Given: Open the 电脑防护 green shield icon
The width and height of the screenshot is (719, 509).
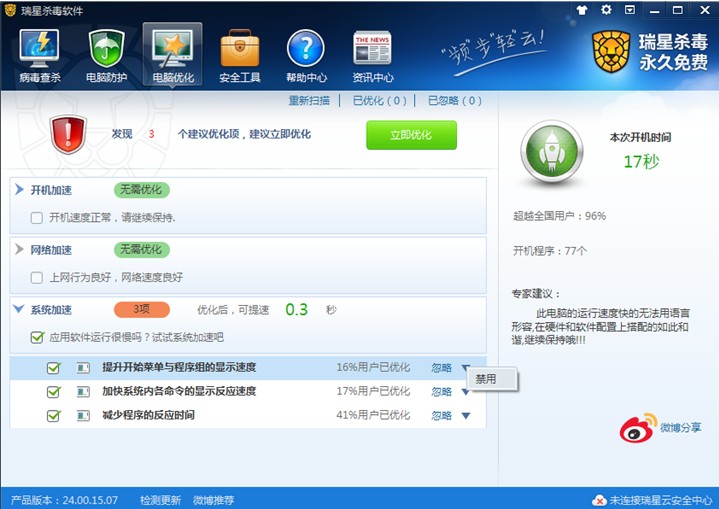Looking at the screenshot, I should coord(106,55).
